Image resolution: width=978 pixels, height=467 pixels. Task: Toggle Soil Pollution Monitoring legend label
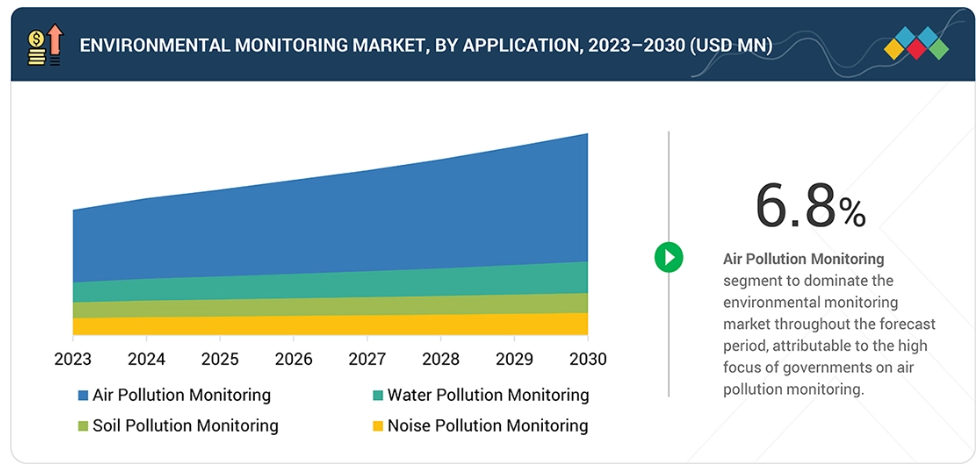coord(185,426)
